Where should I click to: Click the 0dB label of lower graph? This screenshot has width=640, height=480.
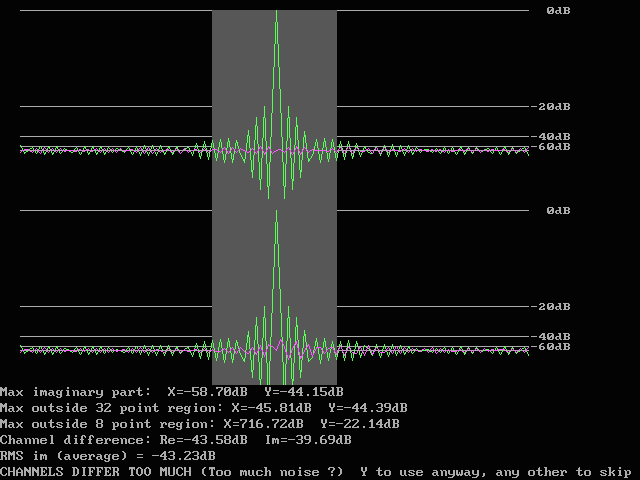pyautogui.click(x=558, y=211)
